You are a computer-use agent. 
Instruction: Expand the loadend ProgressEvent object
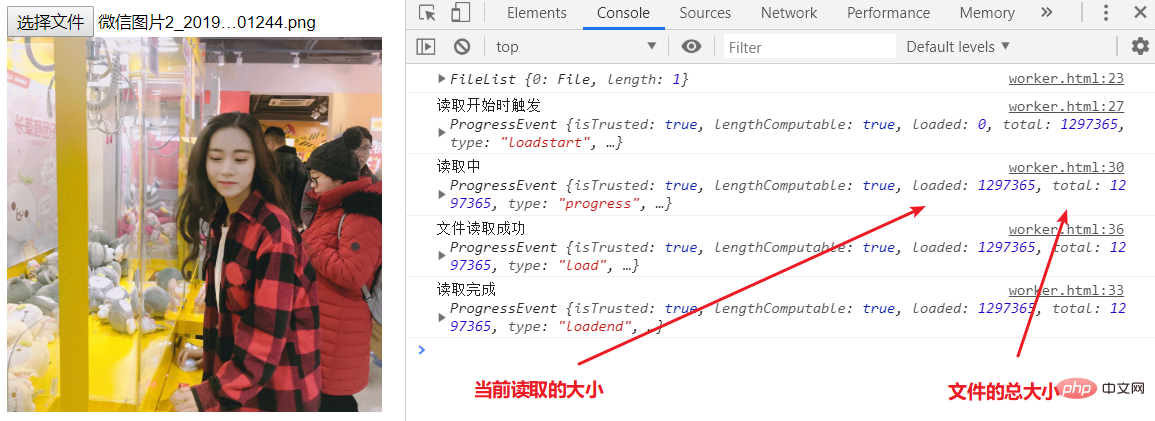(x=441, y=317)
